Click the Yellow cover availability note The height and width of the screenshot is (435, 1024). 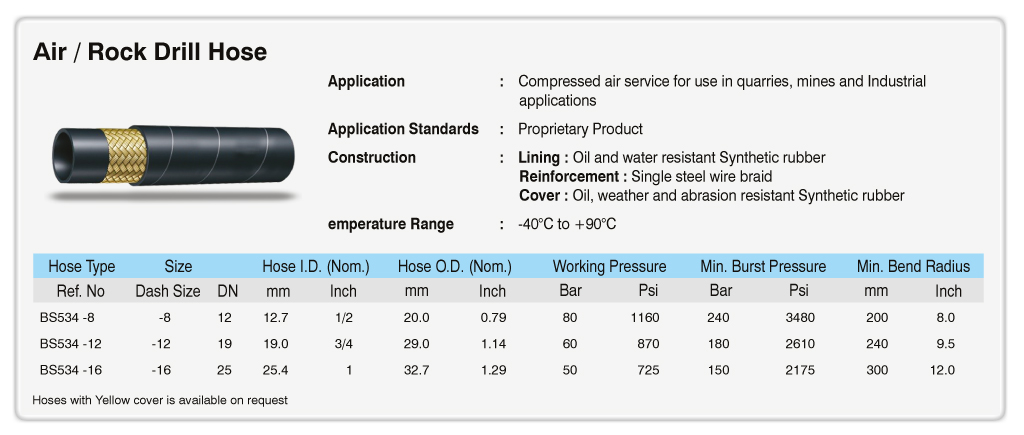(160, 400)
